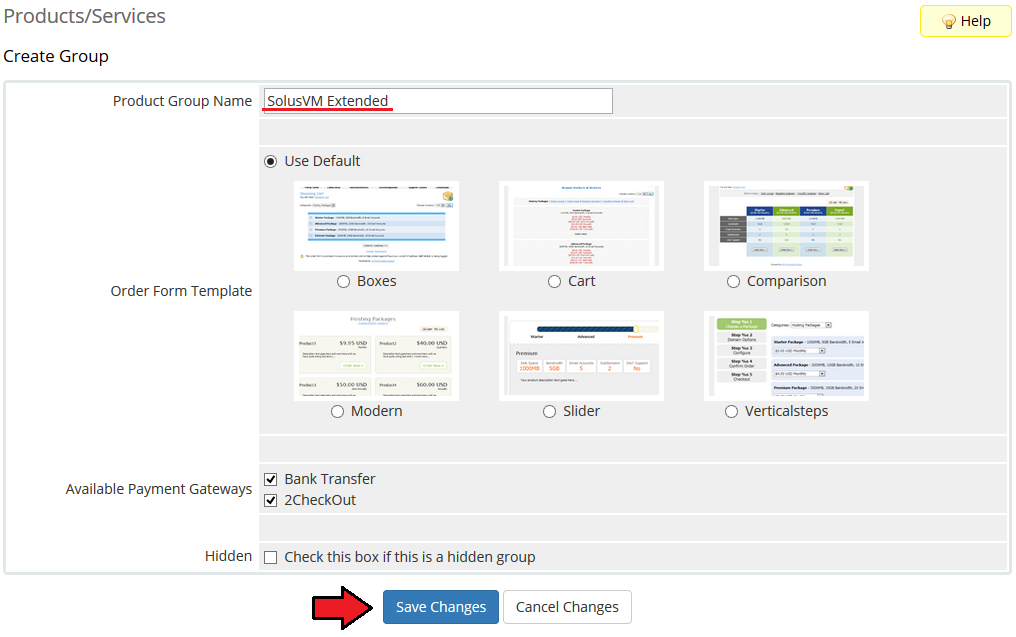Click the Hidden label text
The image size is (1016, 637).
(228, 556)
